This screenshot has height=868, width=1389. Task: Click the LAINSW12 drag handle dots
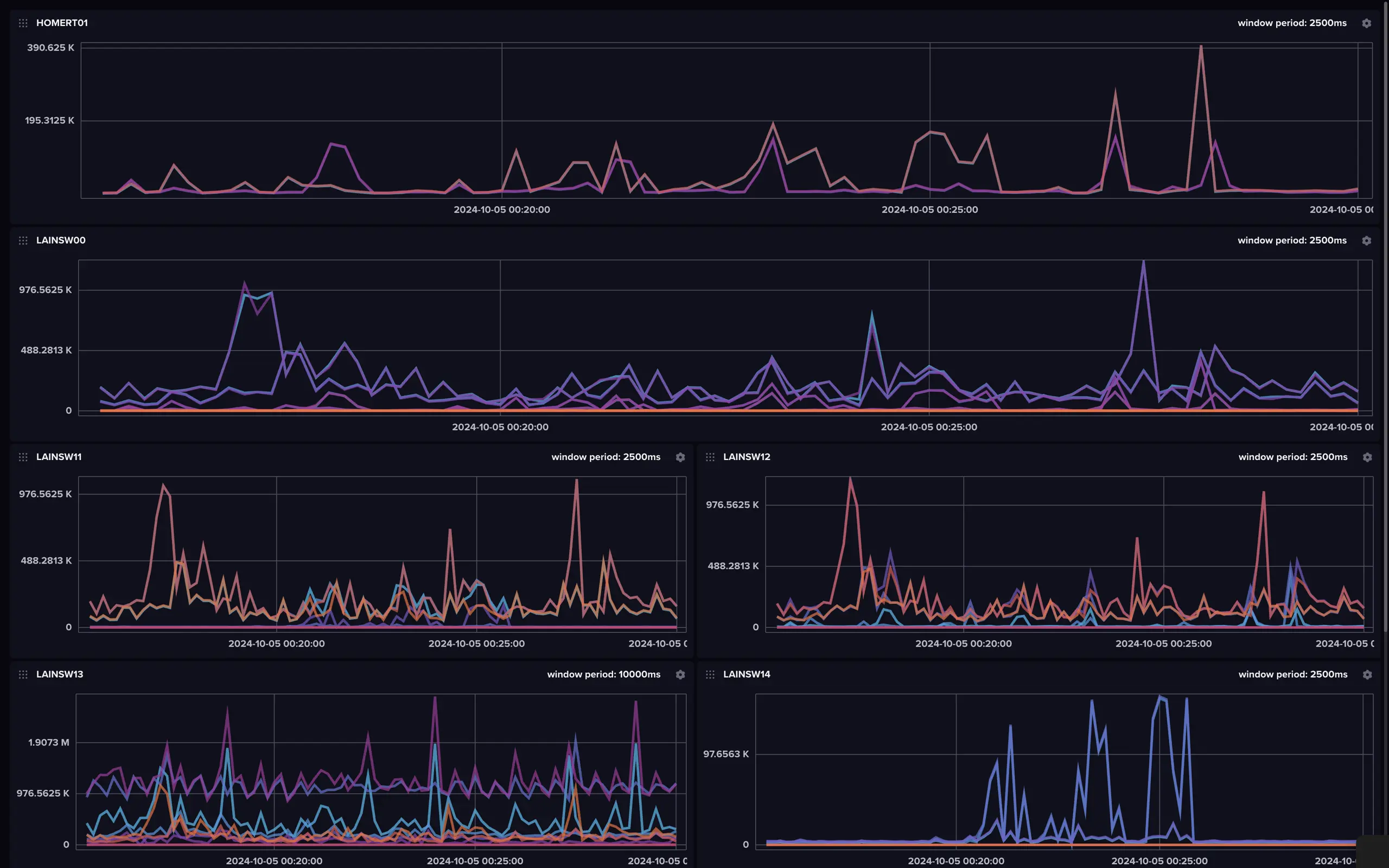click(x=710, y=457)
